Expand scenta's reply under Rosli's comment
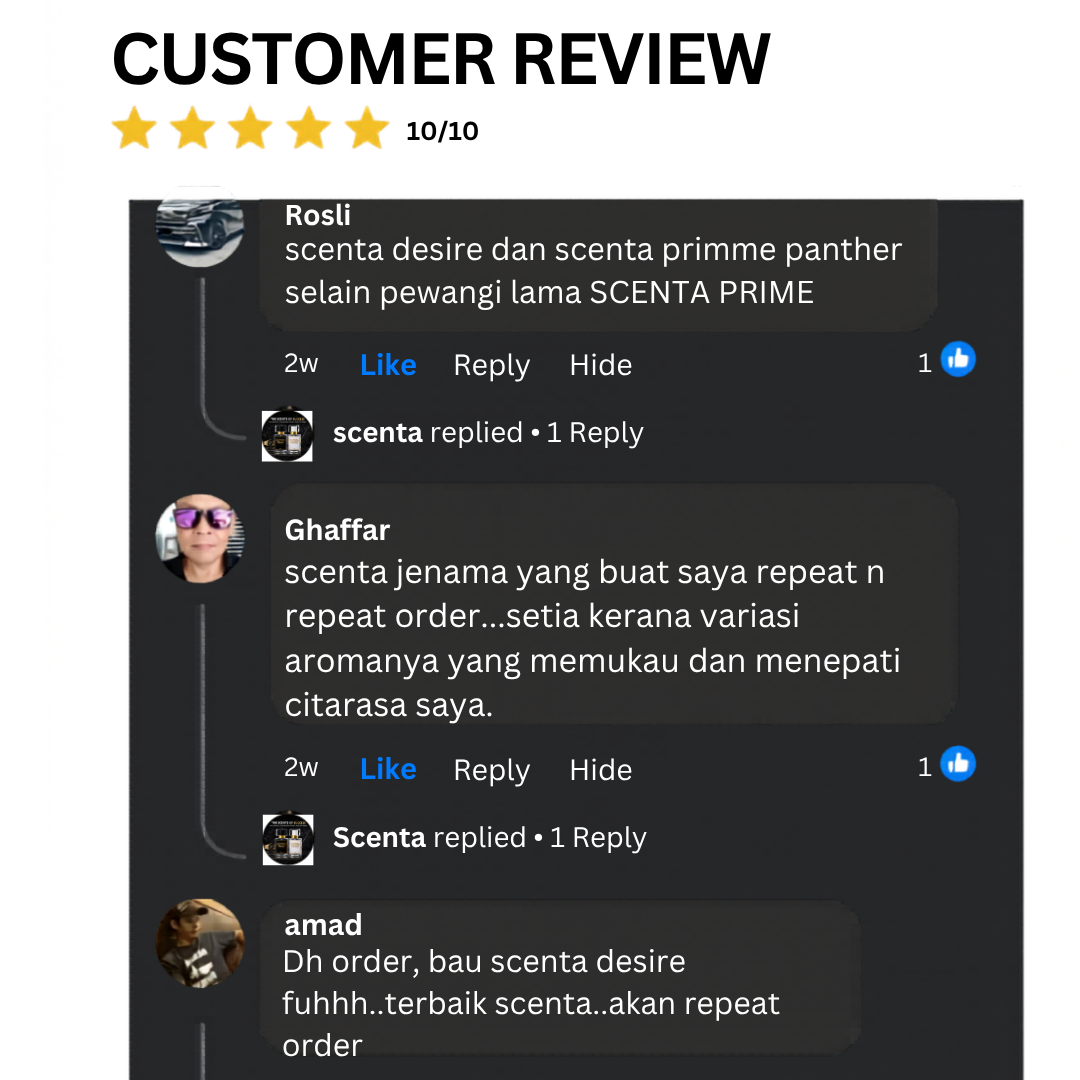The height and width of the screenshot is (1080, 1080). (x=488, y=433)
